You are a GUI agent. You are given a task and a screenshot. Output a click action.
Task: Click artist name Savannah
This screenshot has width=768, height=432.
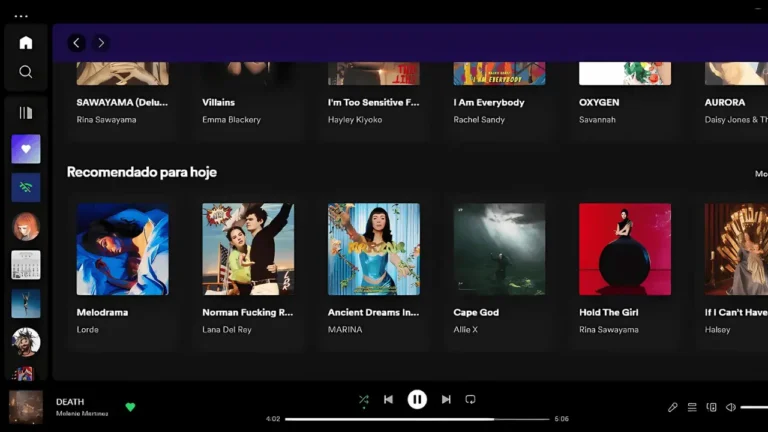(597, 120)
